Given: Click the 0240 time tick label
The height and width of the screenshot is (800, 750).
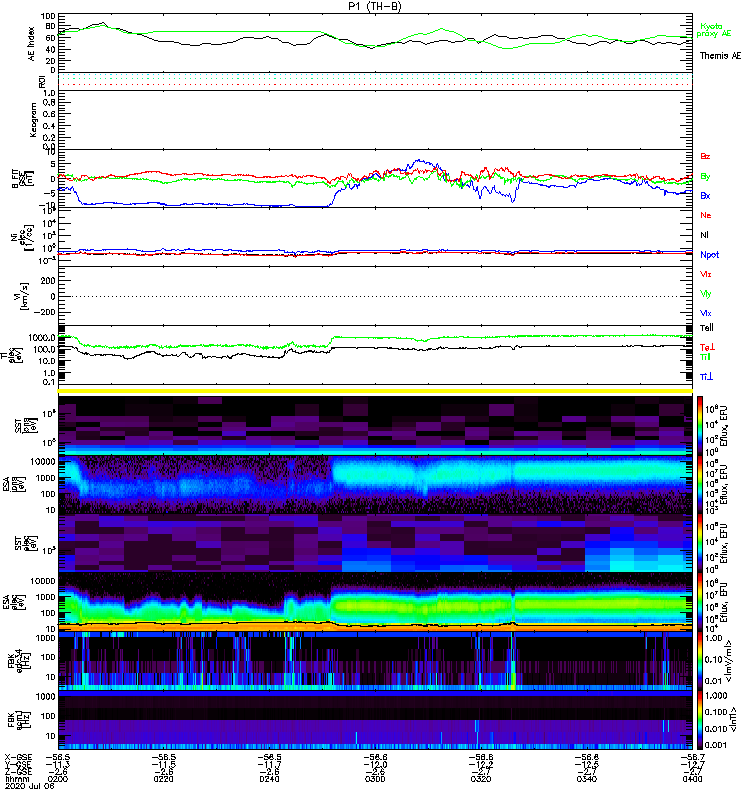Looking at the screenshot, I should point(269,779).
